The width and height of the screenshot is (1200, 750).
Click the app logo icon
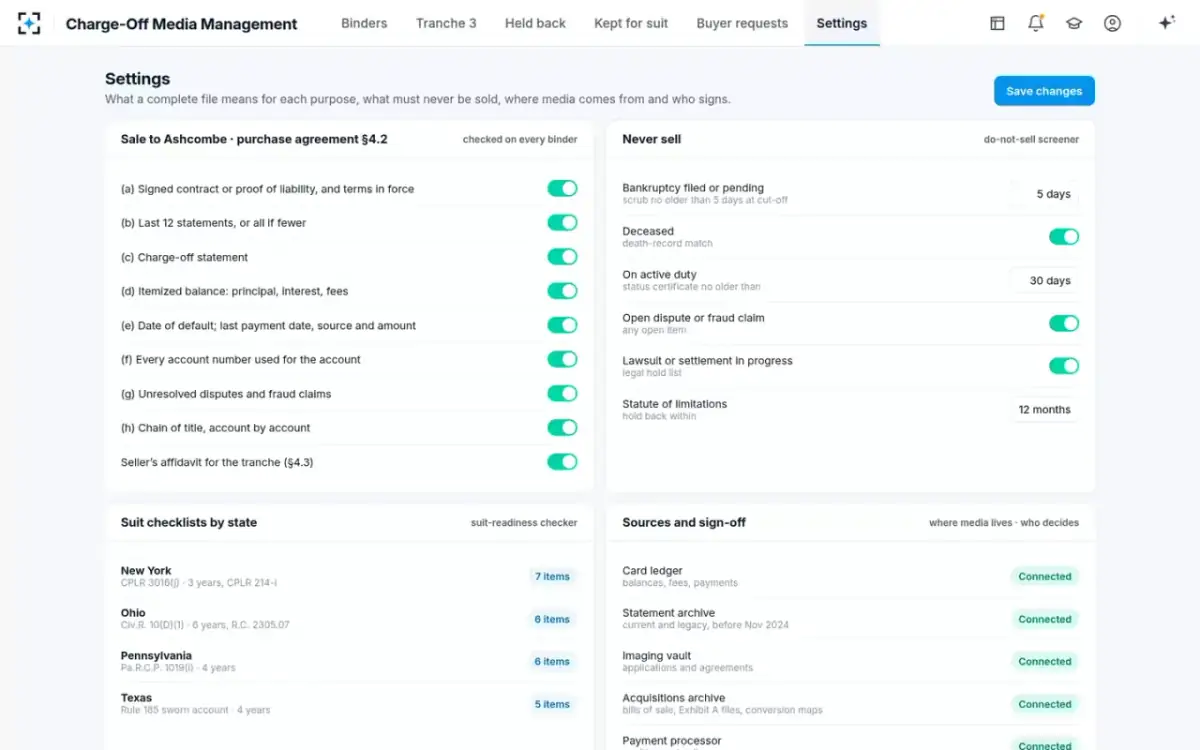29,23
